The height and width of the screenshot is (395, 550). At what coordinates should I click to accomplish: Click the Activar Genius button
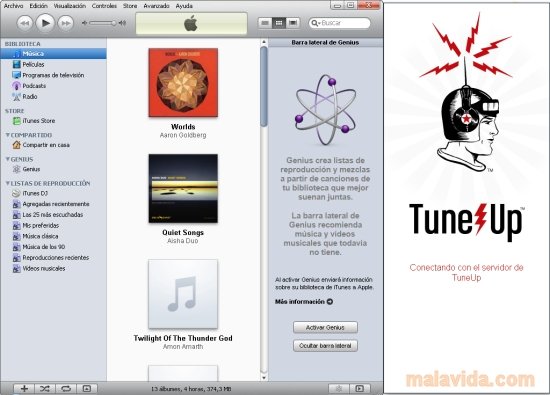325,327
